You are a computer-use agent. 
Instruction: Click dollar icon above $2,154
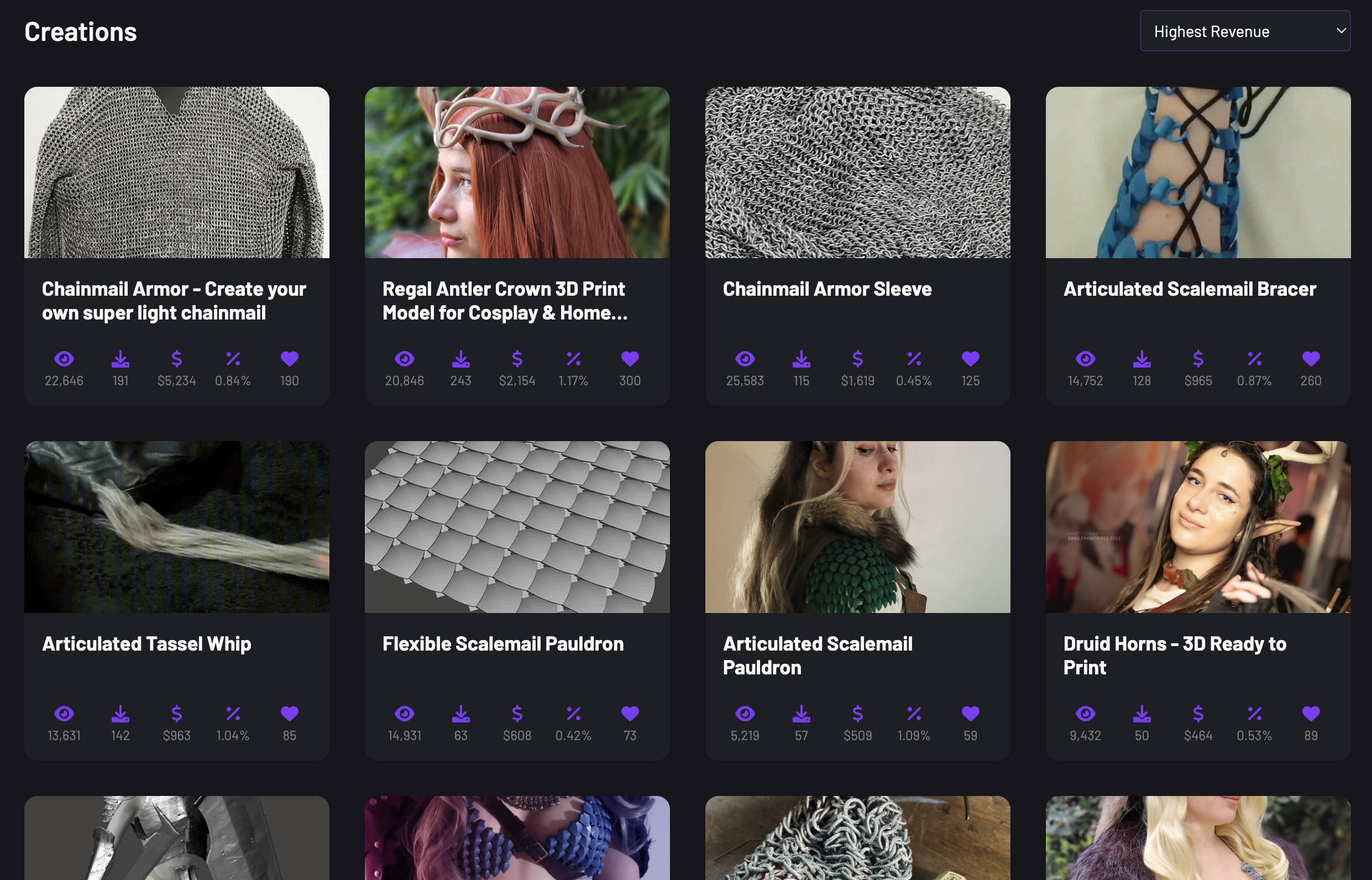point(517,359)
